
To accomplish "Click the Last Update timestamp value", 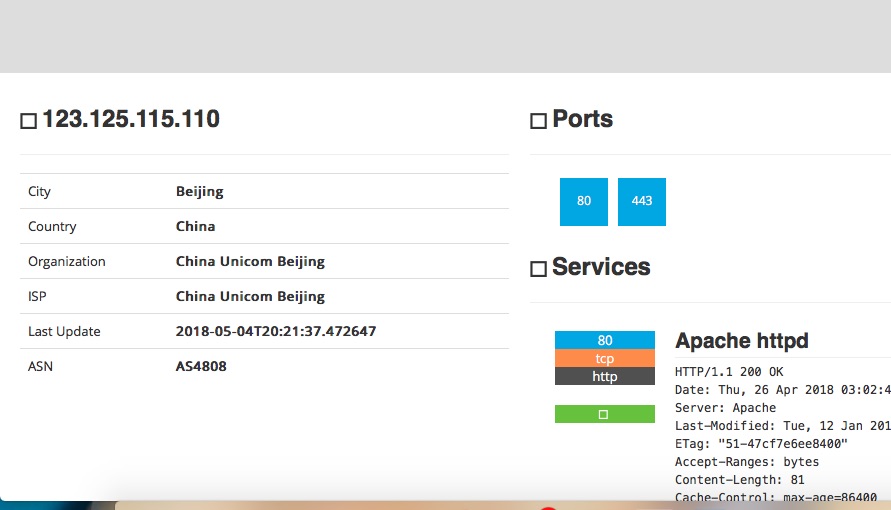I will pyautogui.click(x=276, y=331).
